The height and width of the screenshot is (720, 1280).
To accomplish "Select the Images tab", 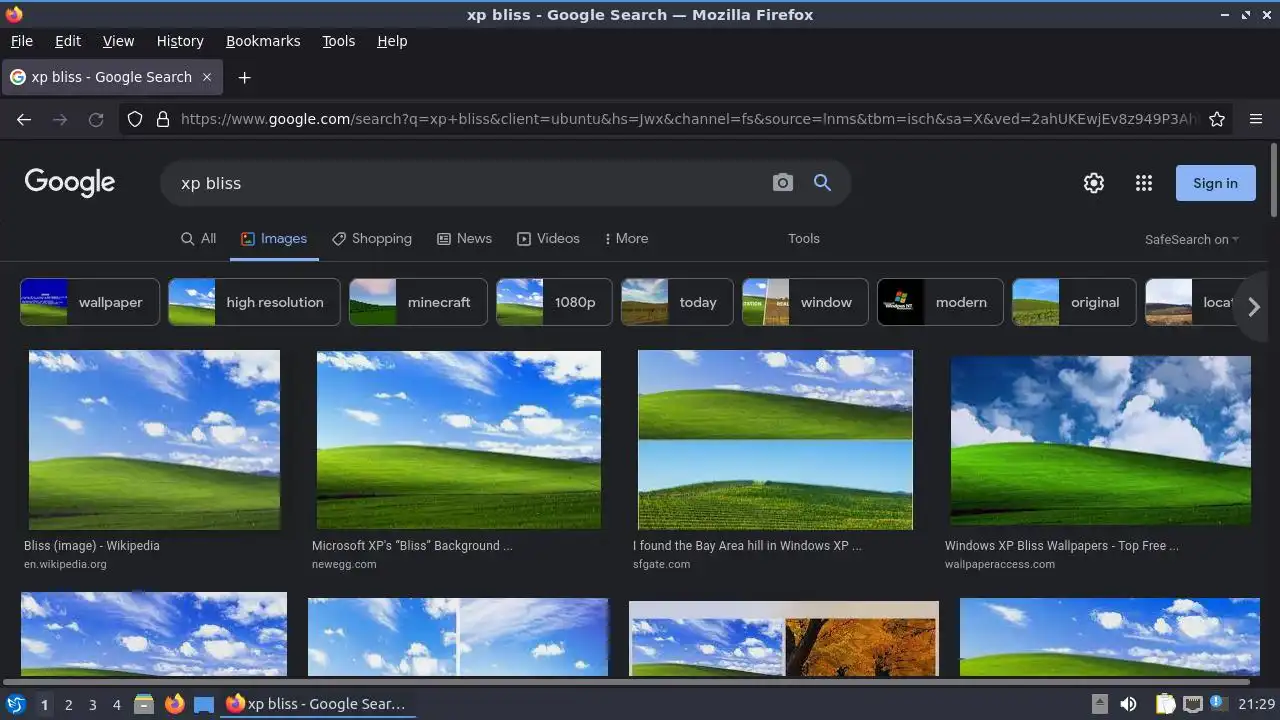I will coord(274,238).
